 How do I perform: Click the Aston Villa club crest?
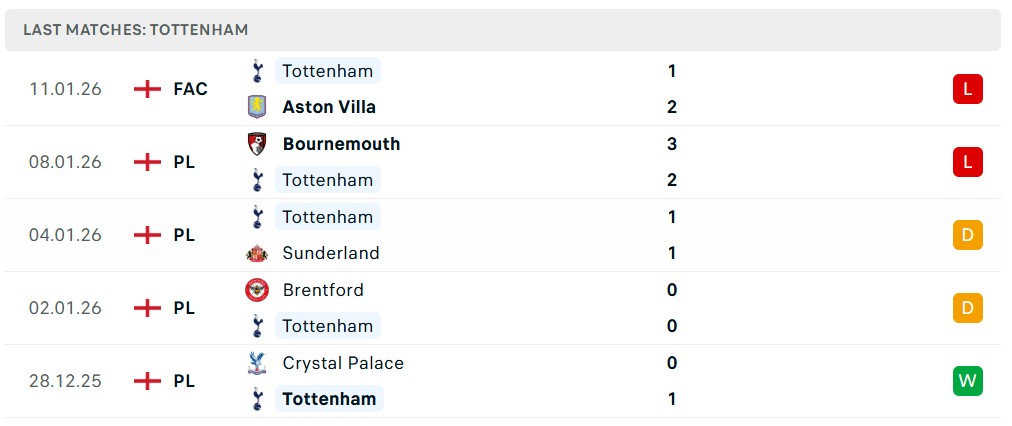(257, 107)
